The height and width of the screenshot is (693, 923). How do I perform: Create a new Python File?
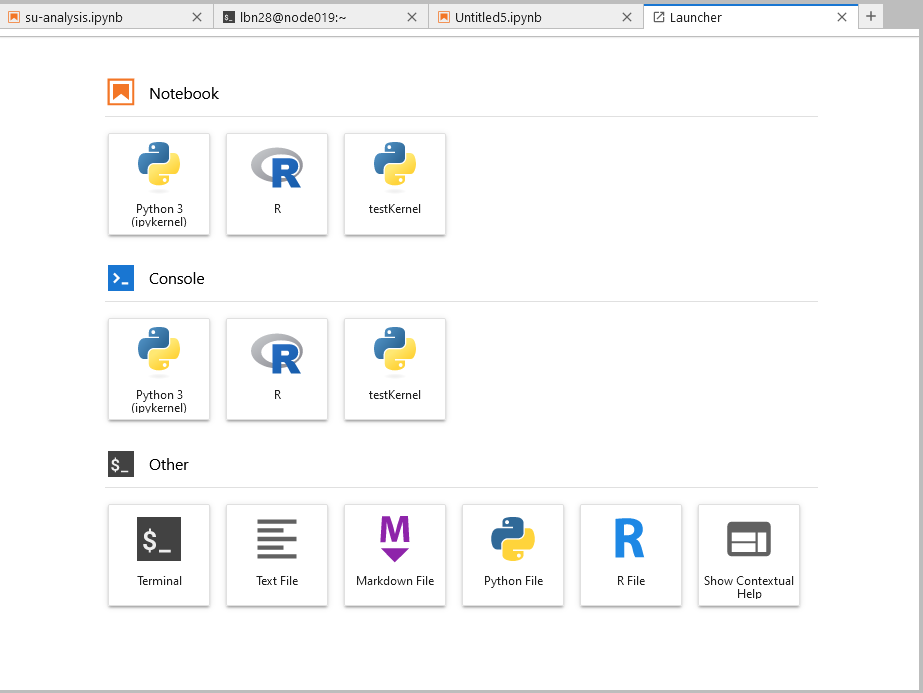[513, 555]
